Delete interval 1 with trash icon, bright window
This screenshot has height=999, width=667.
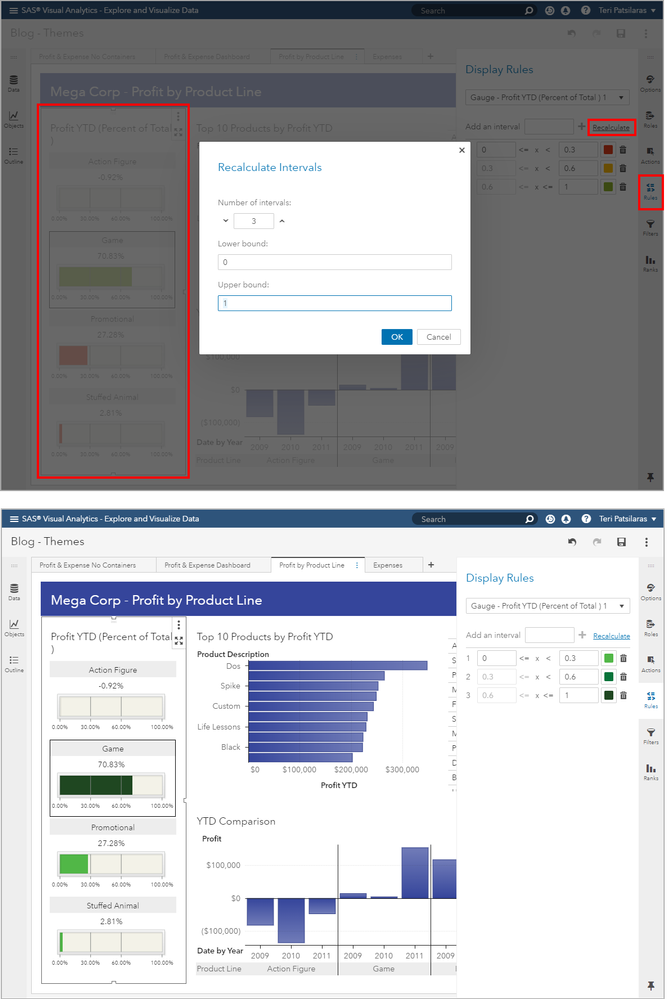[624, 658]
